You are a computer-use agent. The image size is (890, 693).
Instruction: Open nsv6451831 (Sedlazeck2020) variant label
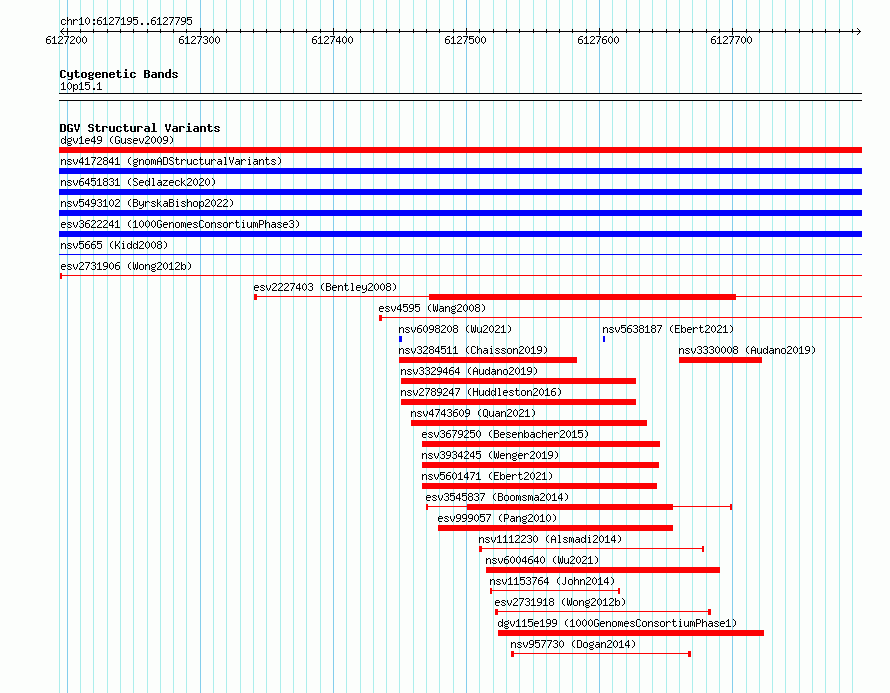pos(138,182)
